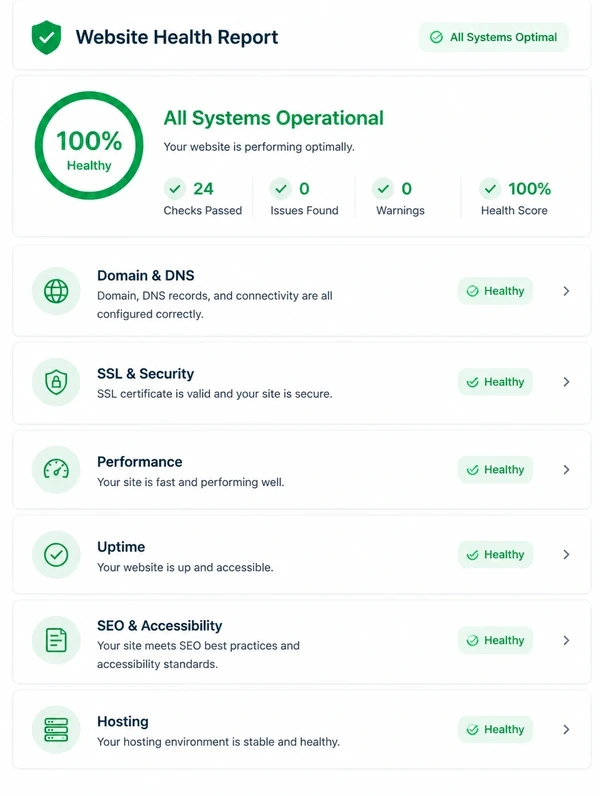600x796 pixels.
Task: Click the Performance heading
Action: (140, 461)
